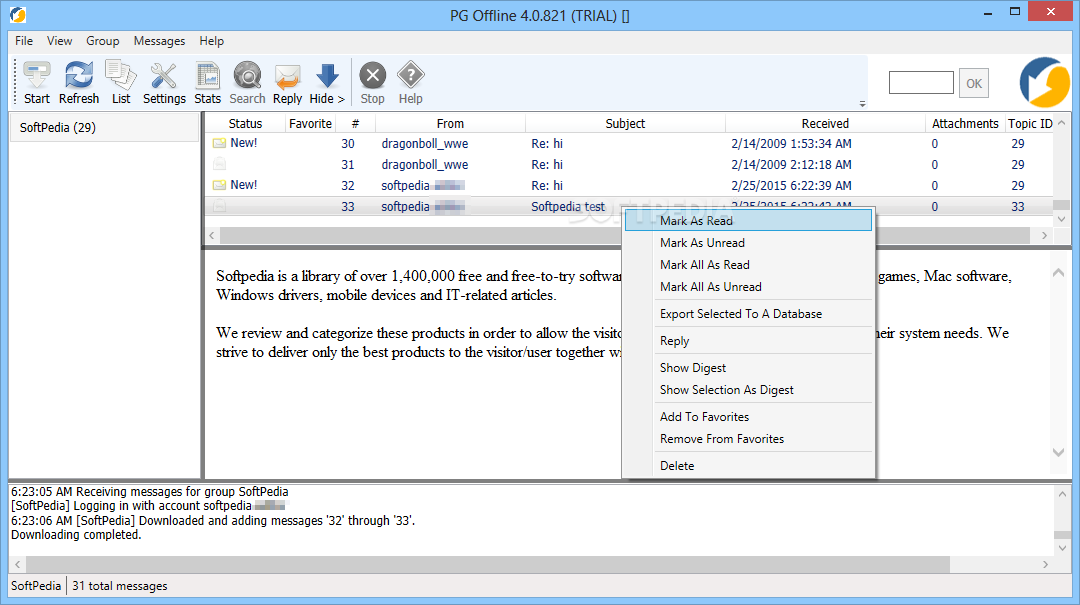Screen dimensions: 1080x605
Task: Click log pane horizontal scroll-left arrow
Action: click(17, 564)
